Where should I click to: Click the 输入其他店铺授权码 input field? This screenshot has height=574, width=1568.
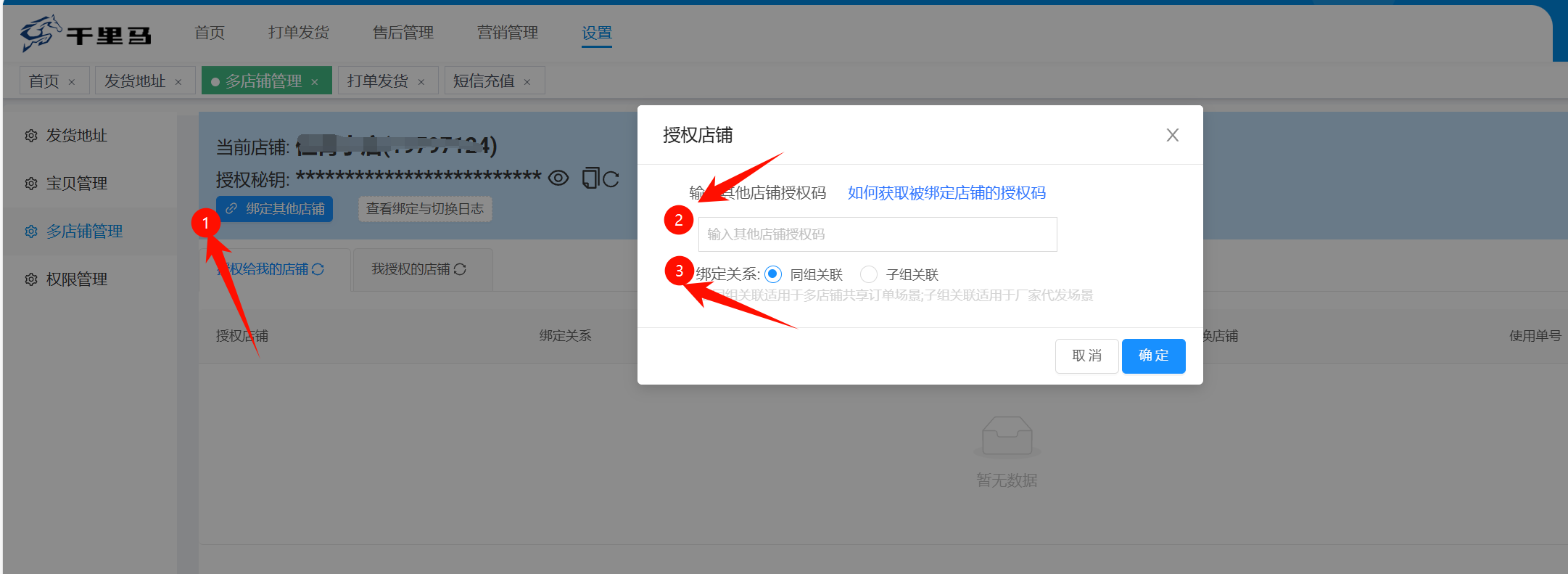pos(877,234)
